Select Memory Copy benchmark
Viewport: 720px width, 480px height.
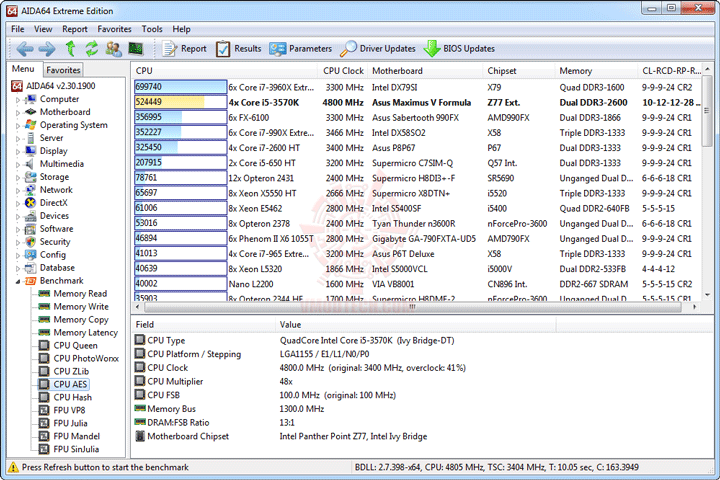coord(81,319)
